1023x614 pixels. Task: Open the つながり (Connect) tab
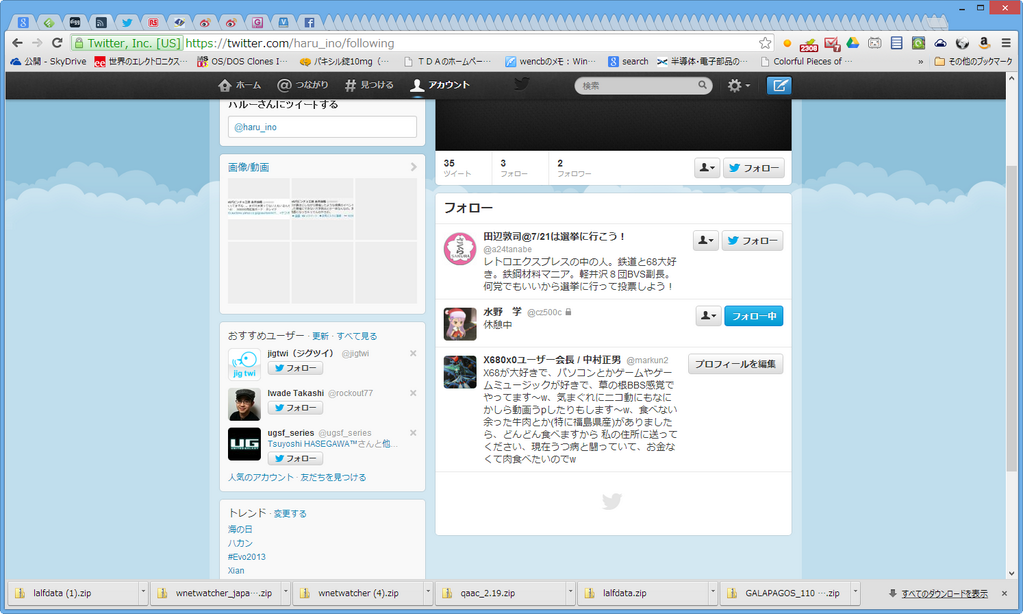point(303,85)
